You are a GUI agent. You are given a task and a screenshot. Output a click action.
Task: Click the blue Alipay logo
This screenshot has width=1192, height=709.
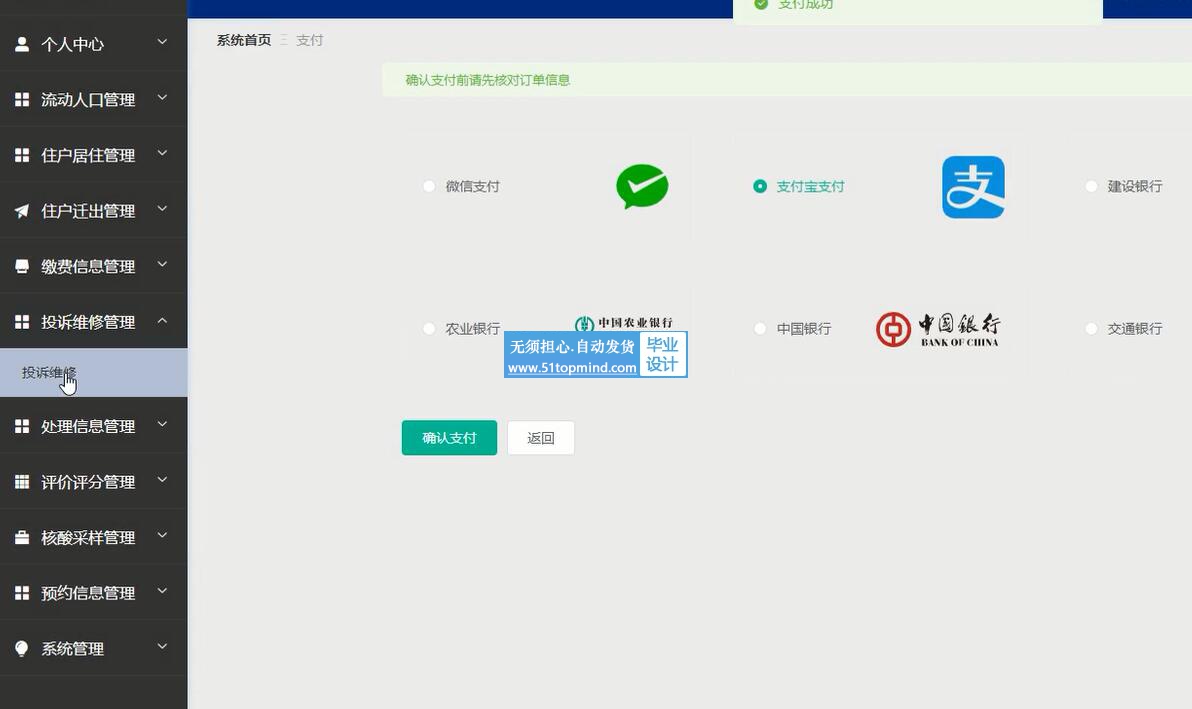click(x=973, y=187)
